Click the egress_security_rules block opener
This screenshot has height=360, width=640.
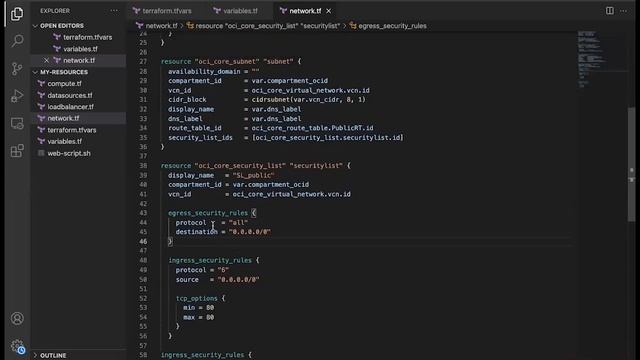click(212, 213)
